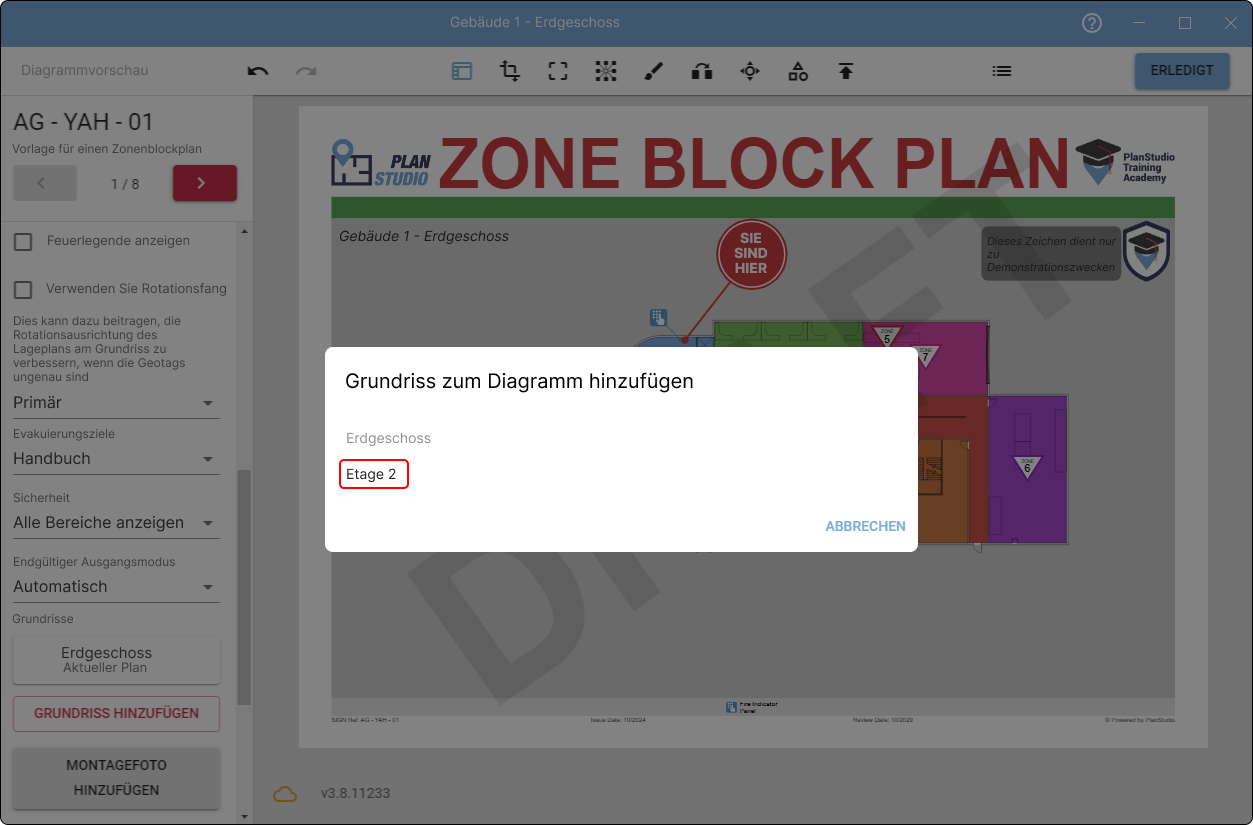Click the 1 / 8 page counter
This screenshot has height=825, width=1253.
(125, 184)
